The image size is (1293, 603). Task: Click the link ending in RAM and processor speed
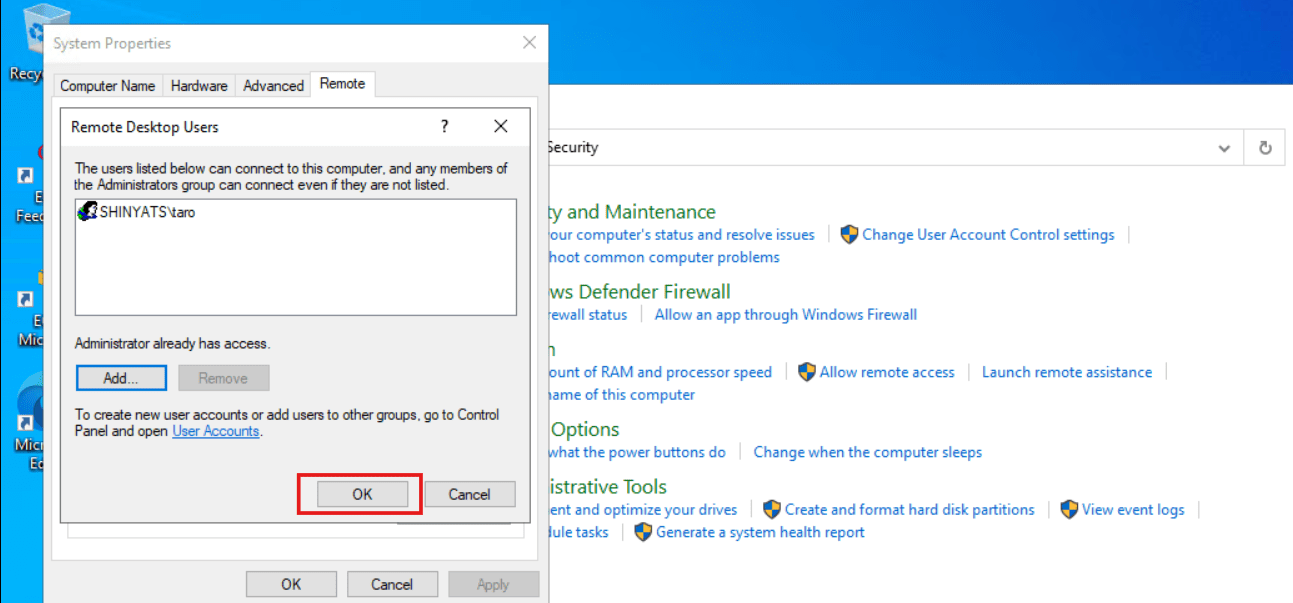(660, 372)
